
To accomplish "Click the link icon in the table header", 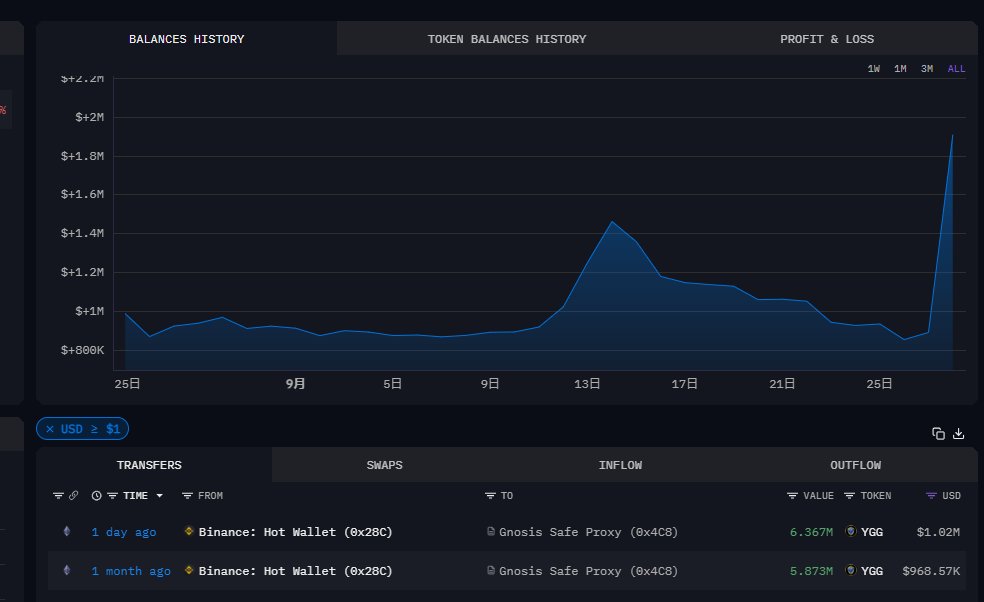I will pyautogui.click(x=73, y=496).
